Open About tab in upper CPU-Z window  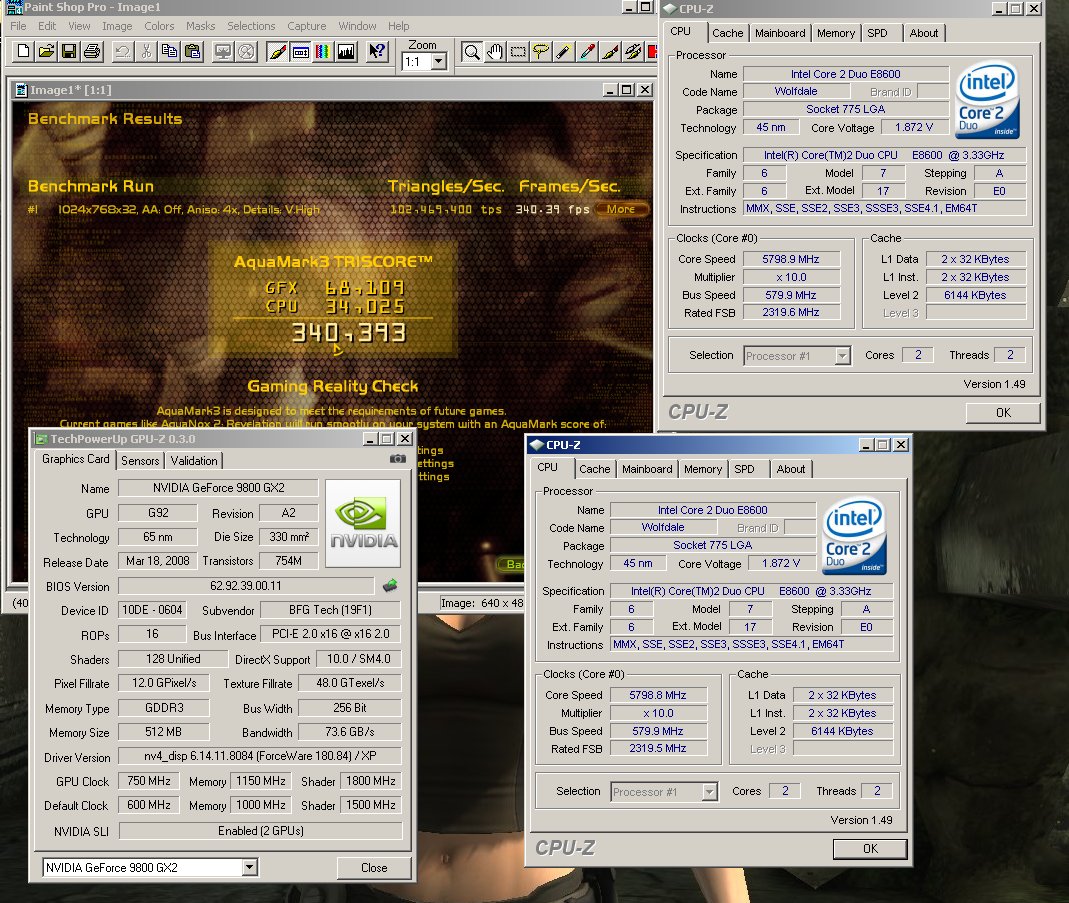[x=924, y=33]
